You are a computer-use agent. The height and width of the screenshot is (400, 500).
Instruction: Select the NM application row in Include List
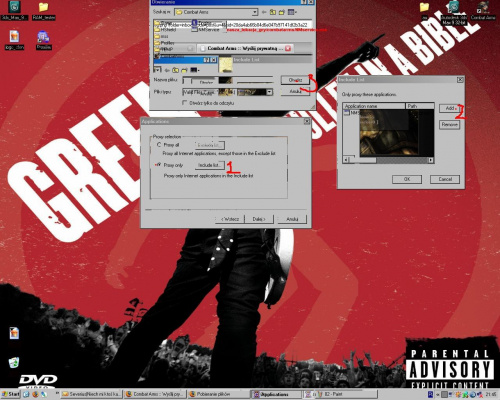[352, 113]
